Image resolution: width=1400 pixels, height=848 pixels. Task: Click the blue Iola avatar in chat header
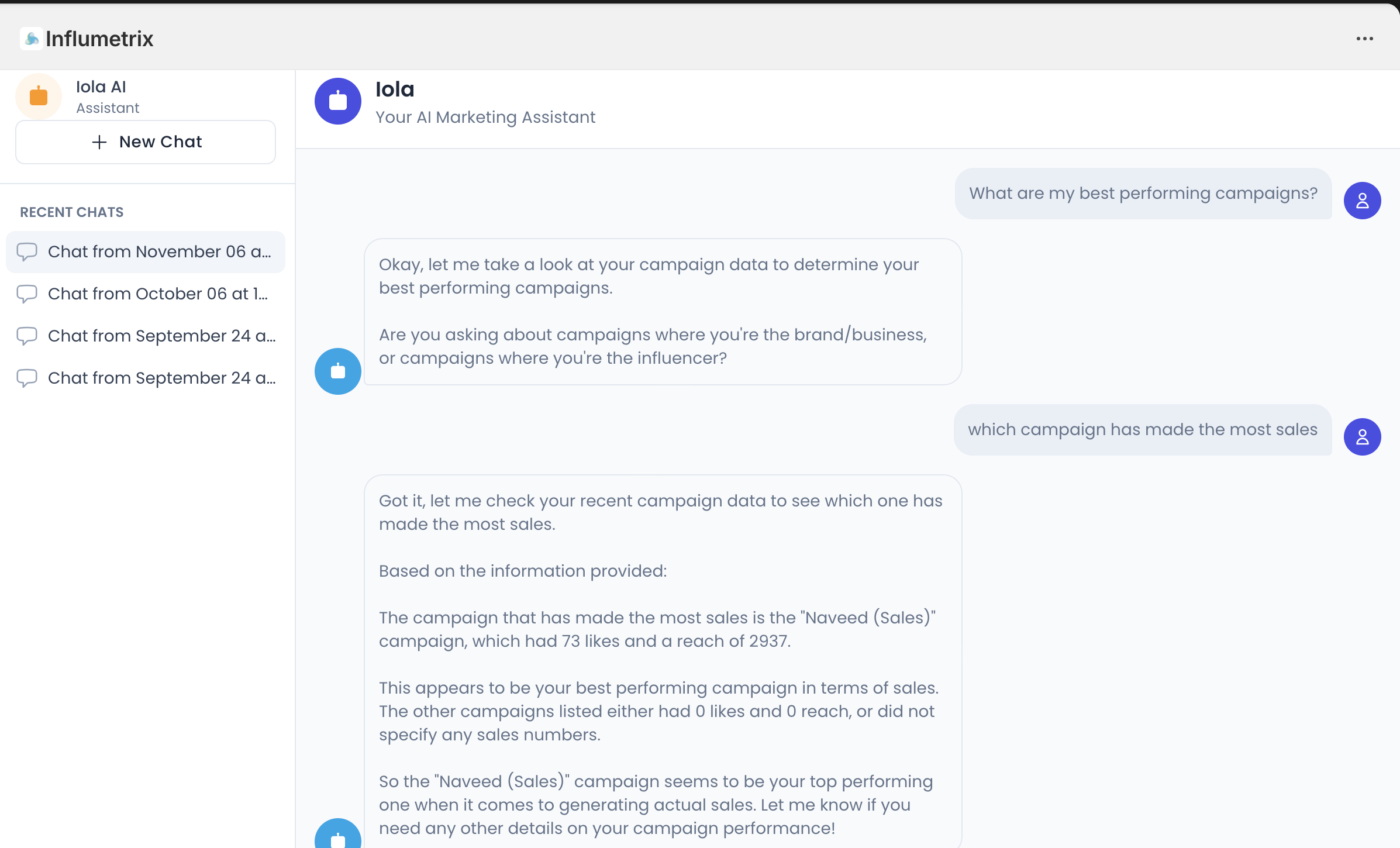[337, 101]
